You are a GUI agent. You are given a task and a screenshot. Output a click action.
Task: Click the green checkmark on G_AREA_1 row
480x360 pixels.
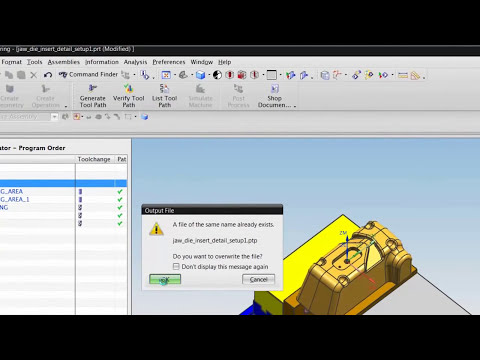click(x=120, y=199)
